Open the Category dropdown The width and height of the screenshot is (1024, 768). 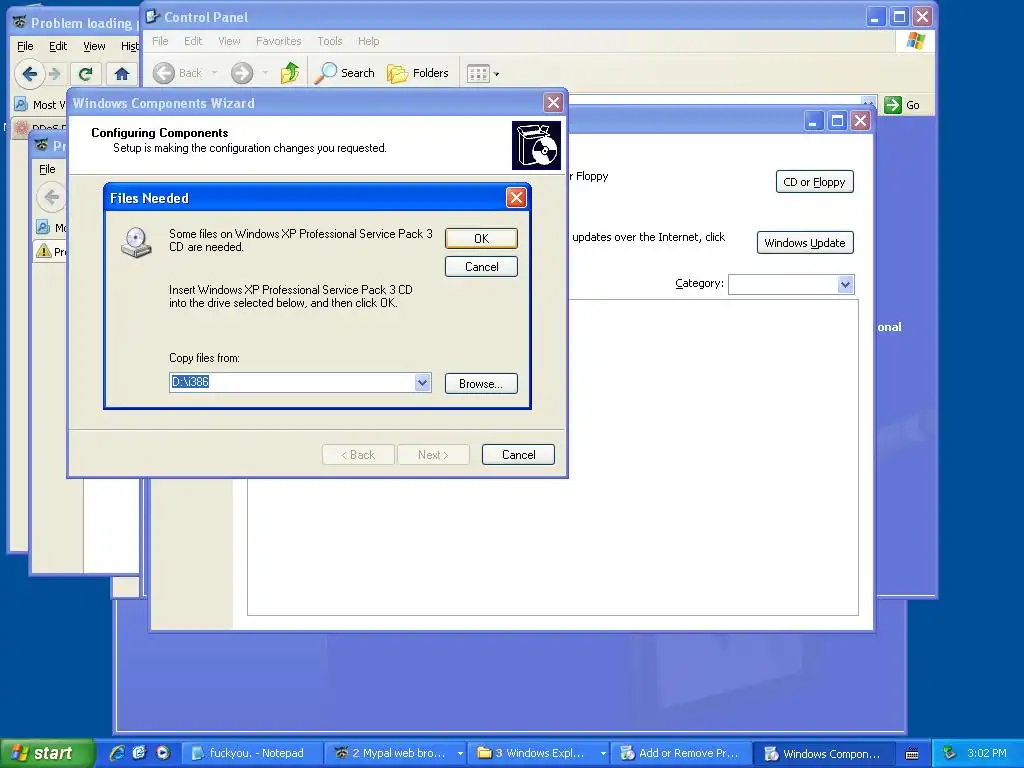point(845,284)
